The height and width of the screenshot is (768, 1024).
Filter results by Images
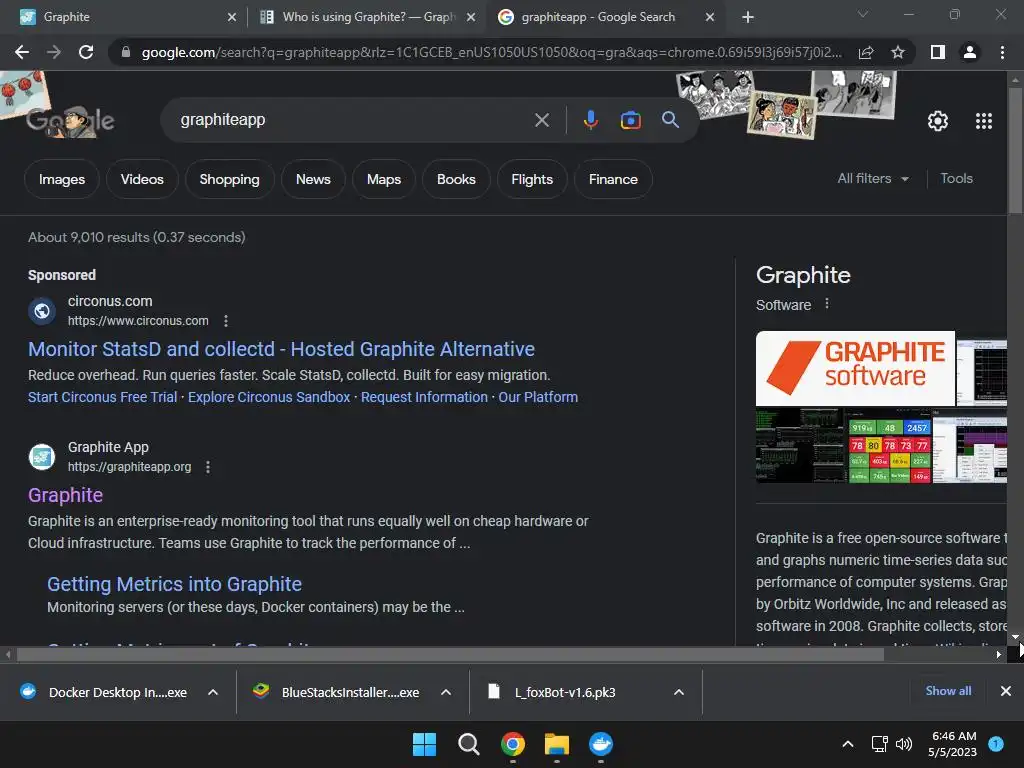pyautogui.click(x=62, y=179)
